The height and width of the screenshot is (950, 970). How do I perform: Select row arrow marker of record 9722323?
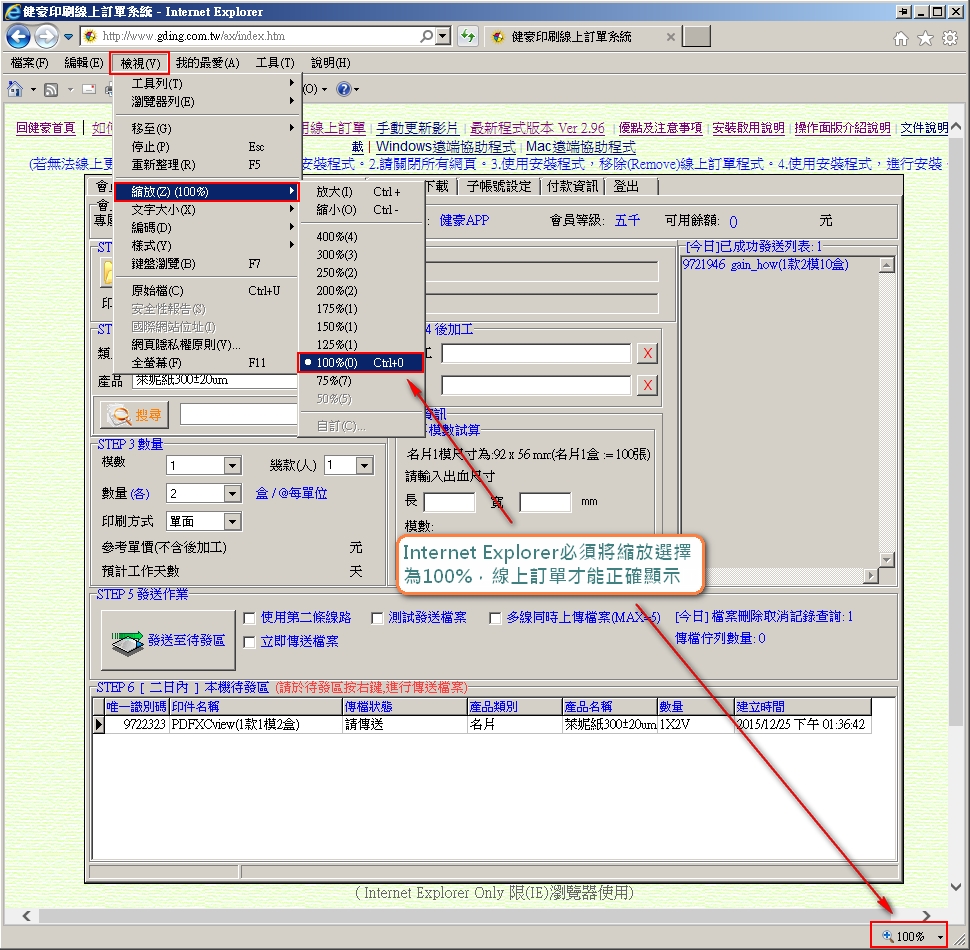click(x=98, y=724)
